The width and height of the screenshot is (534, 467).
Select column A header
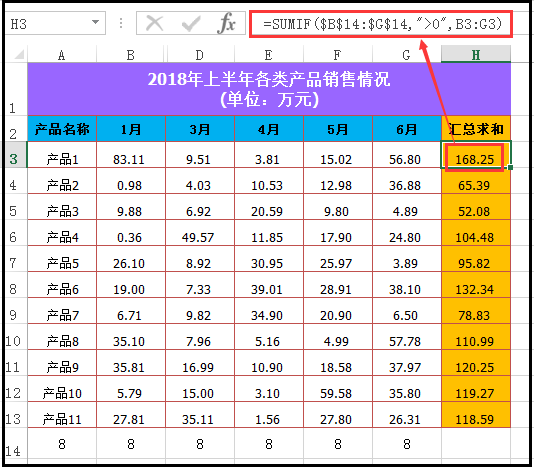[x=62, y=55]
